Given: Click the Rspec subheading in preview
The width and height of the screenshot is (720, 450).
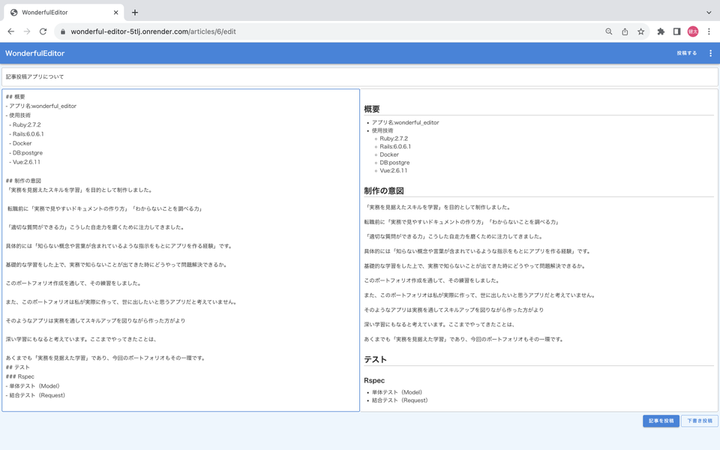Looking at the screenshot, I should coord(374,381).
